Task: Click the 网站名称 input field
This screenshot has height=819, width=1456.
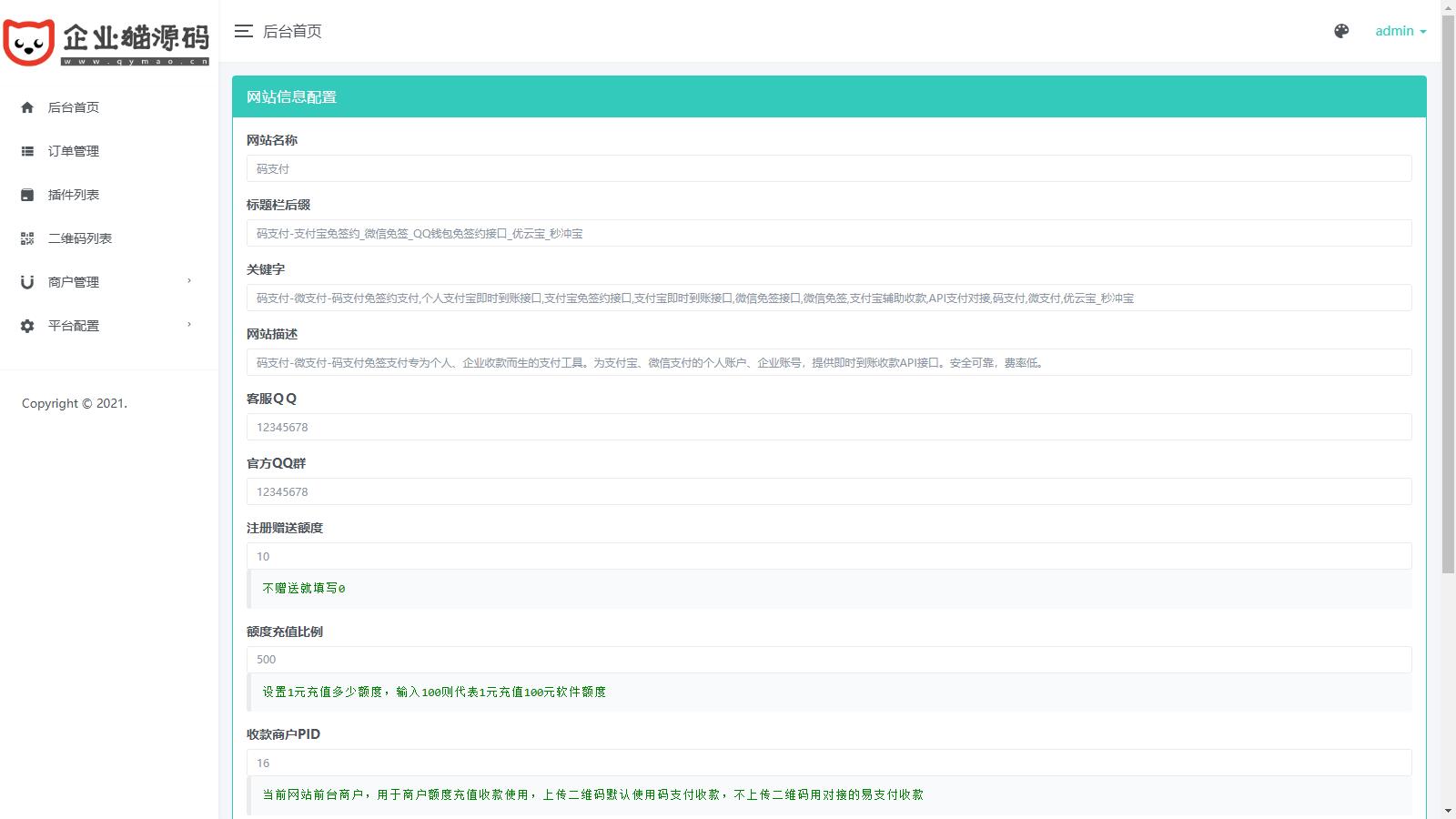Action: point(828,168)
